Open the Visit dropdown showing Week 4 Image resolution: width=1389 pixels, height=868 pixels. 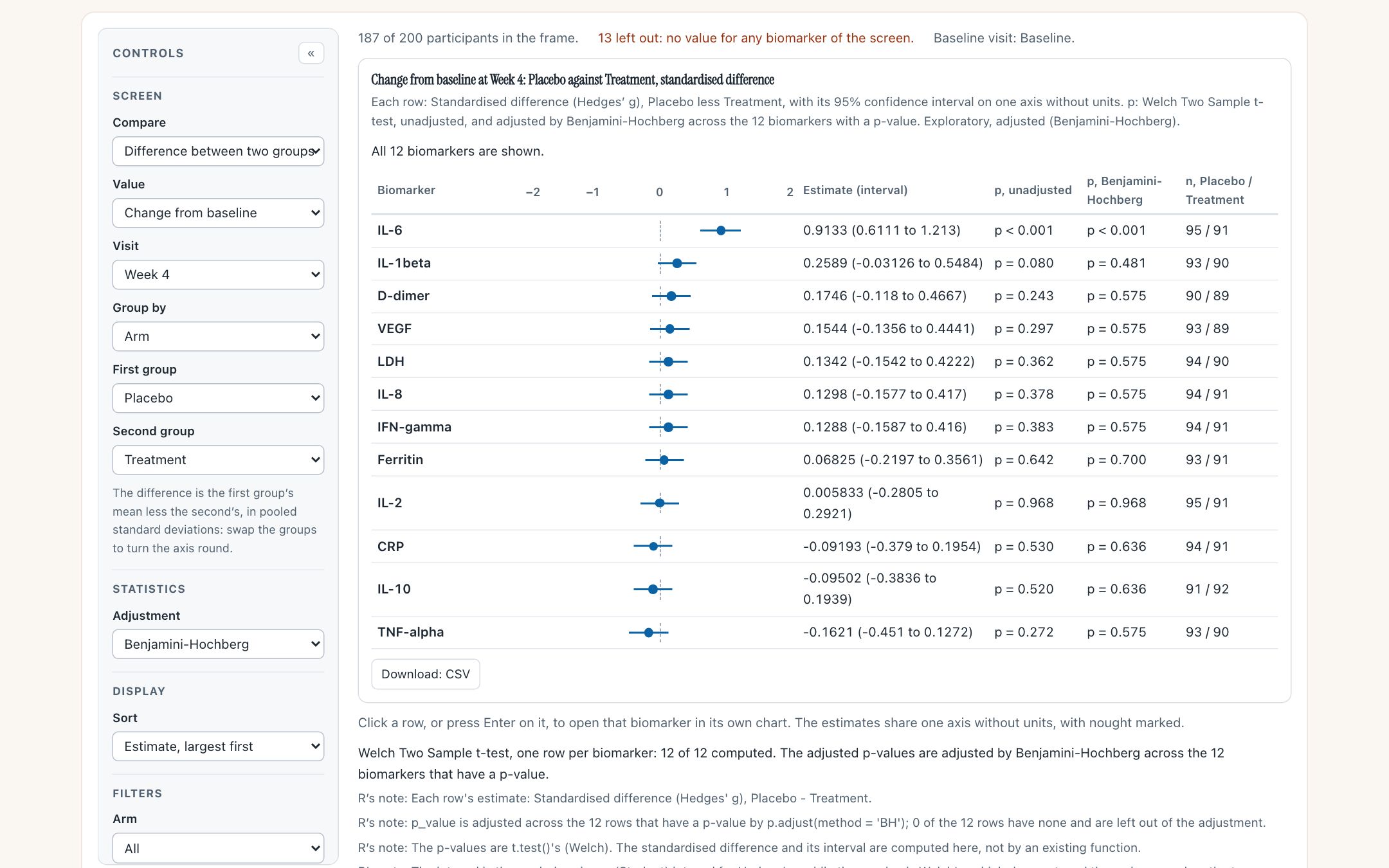point(218,275)
